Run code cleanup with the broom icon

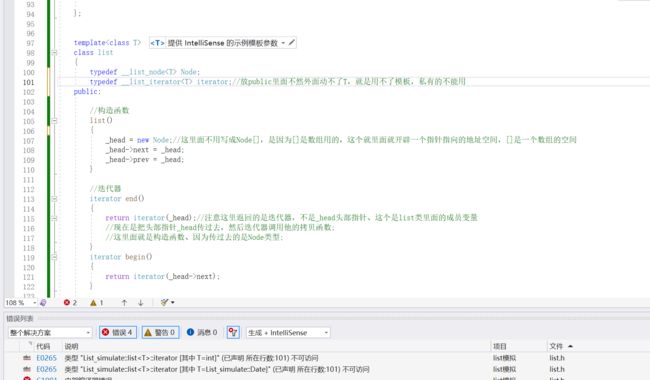tap(165, 303)
